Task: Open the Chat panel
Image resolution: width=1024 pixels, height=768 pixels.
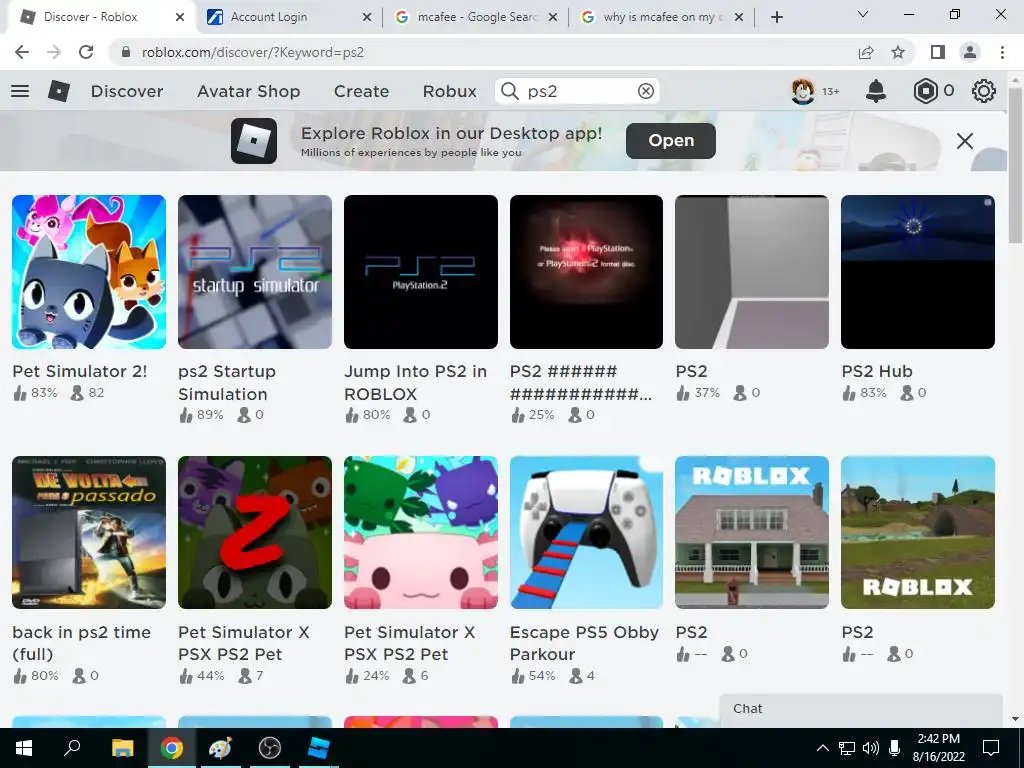Action: point(861,710)
